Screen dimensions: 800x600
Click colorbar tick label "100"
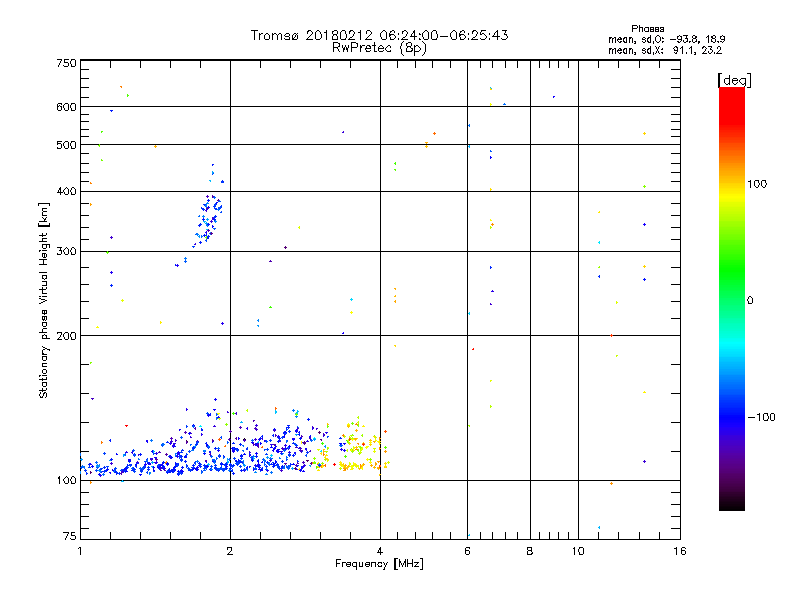point(757,184)
